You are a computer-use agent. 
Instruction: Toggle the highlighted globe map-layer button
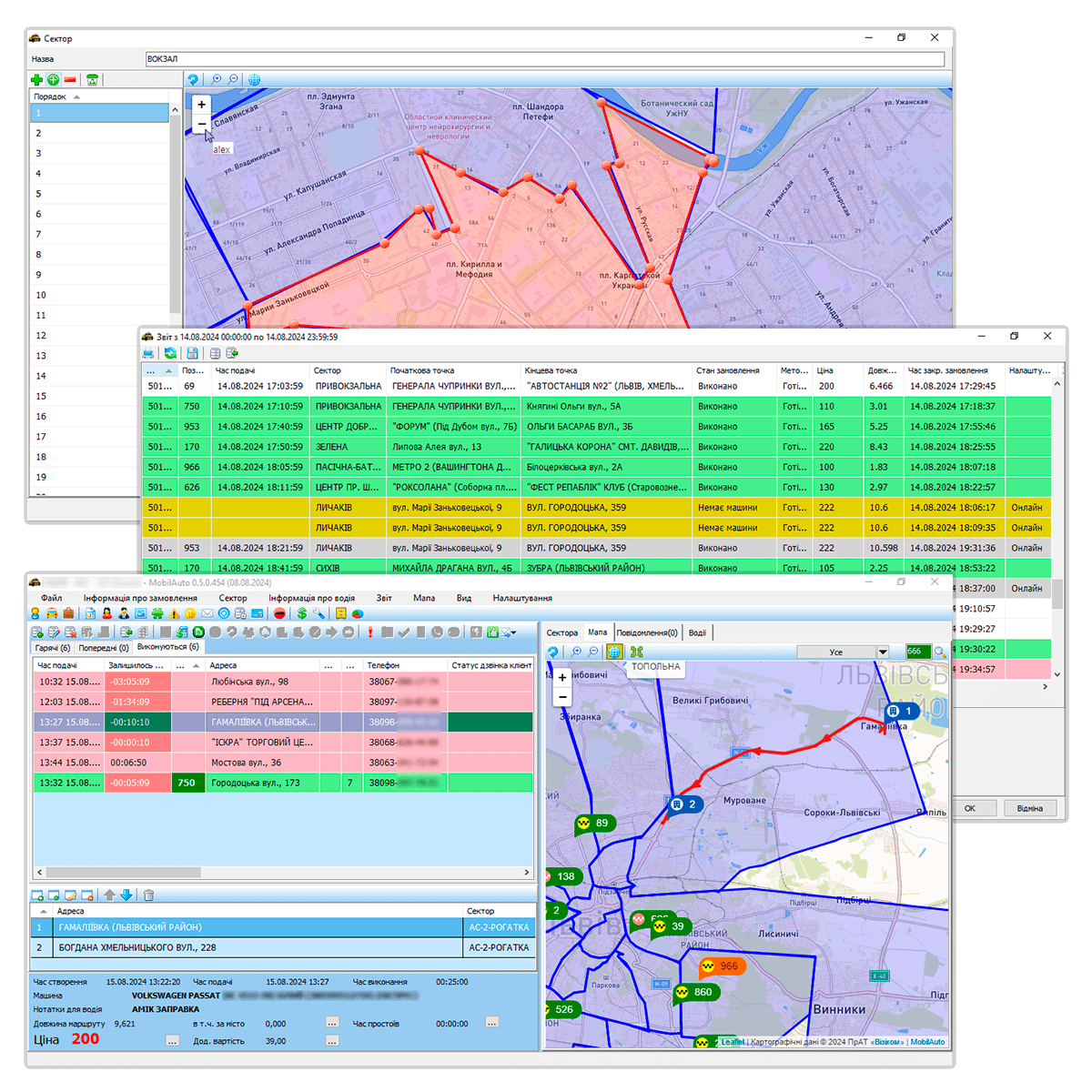tap(614, 652)
